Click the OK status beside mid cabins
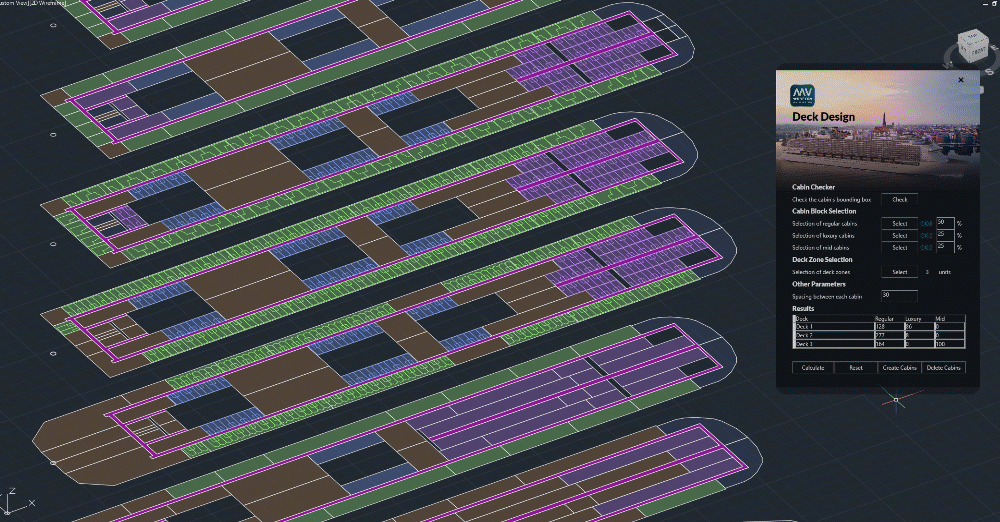Image resolution: width=1000 pixels, height=522 pixels. (926, 248)
